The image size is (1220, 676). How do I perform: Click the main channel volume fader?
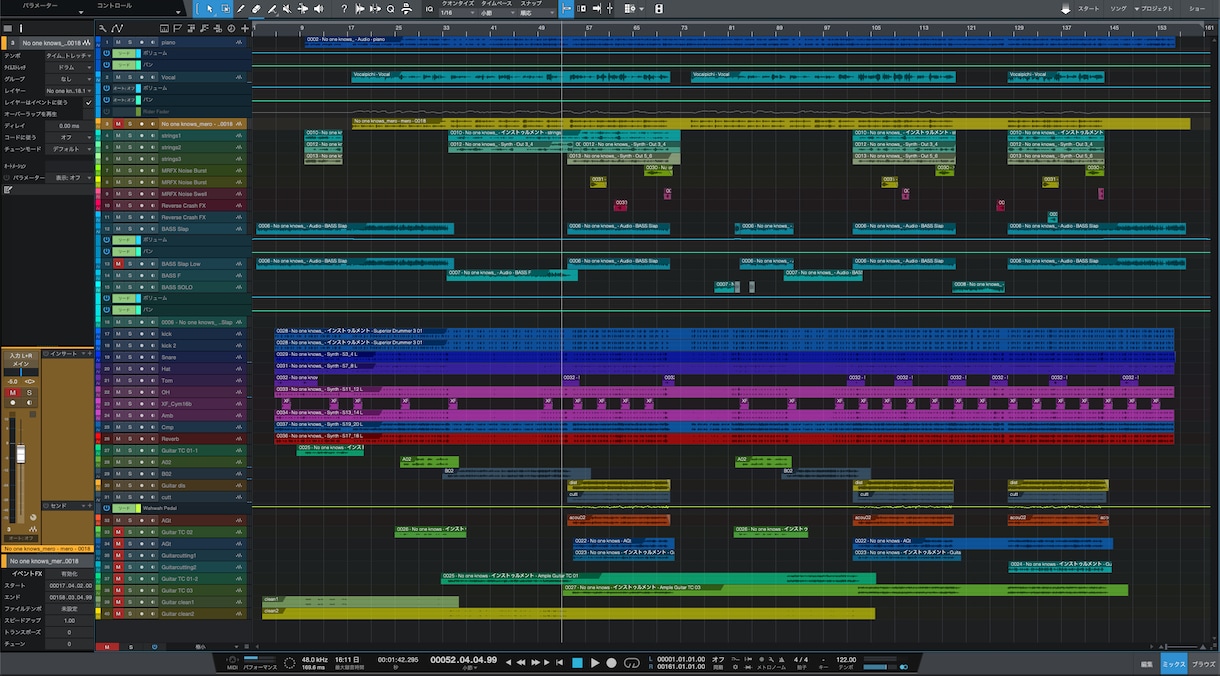(x=18, y=455)
